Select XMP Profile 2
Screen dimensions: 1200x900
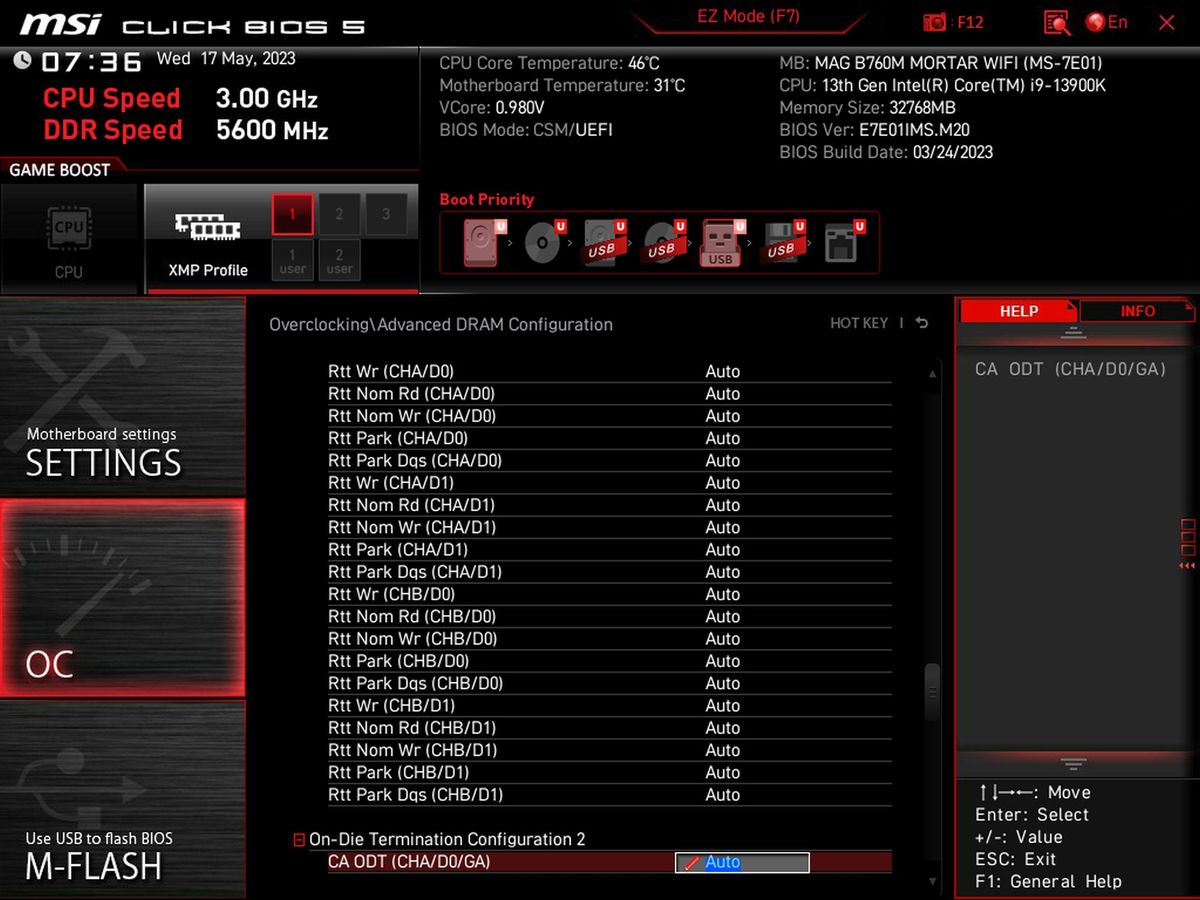[x=339, y=214]
